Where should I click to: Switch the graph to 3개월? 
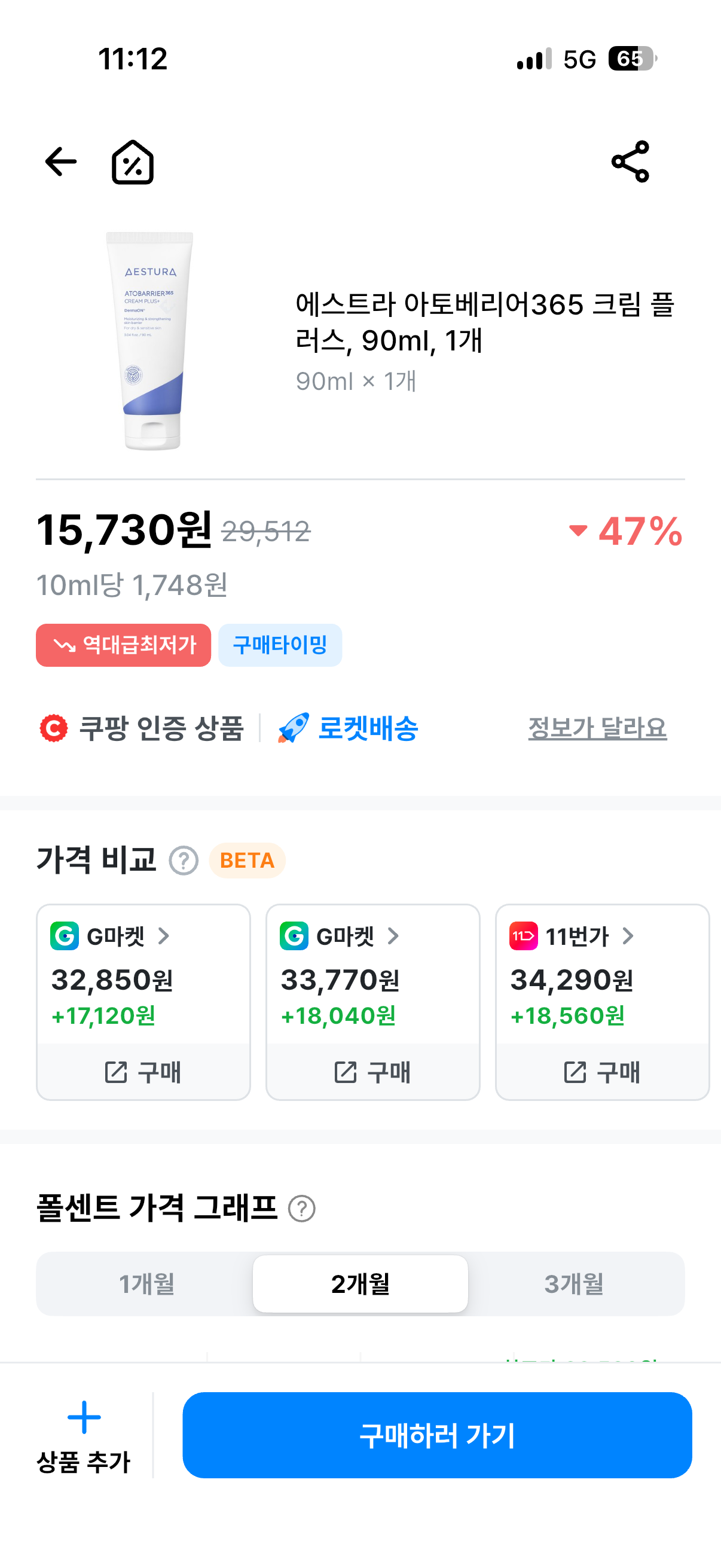click(574, 1284)
